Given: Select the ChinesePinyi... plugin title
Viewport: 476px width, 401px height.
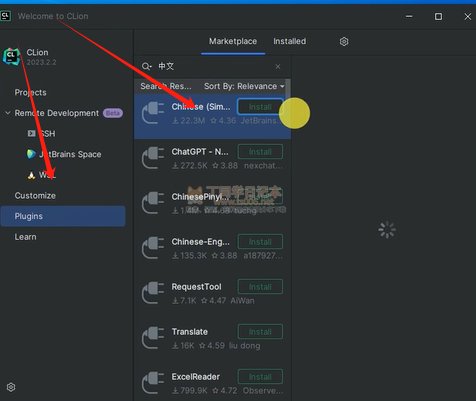Looking at the screenshot, I should click(x=200, y=197).
